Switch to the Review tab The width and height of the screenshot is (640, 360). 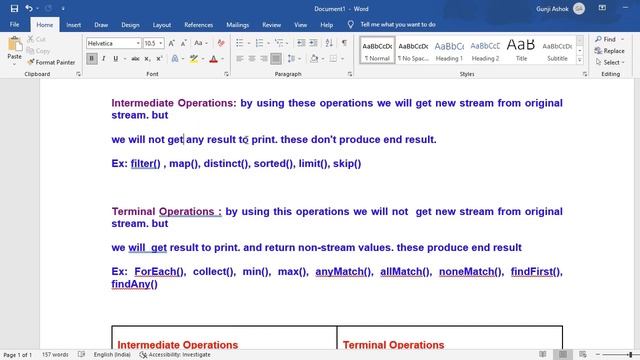coord(271,25)
